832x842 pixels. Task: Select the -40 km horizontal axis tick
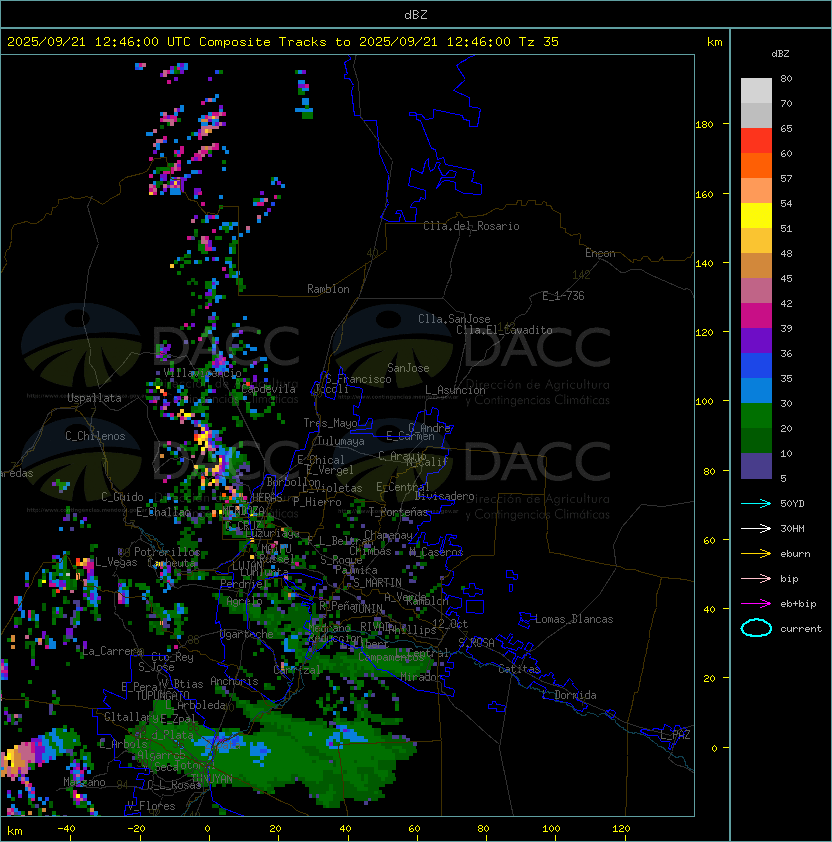[x=66, y=829]
